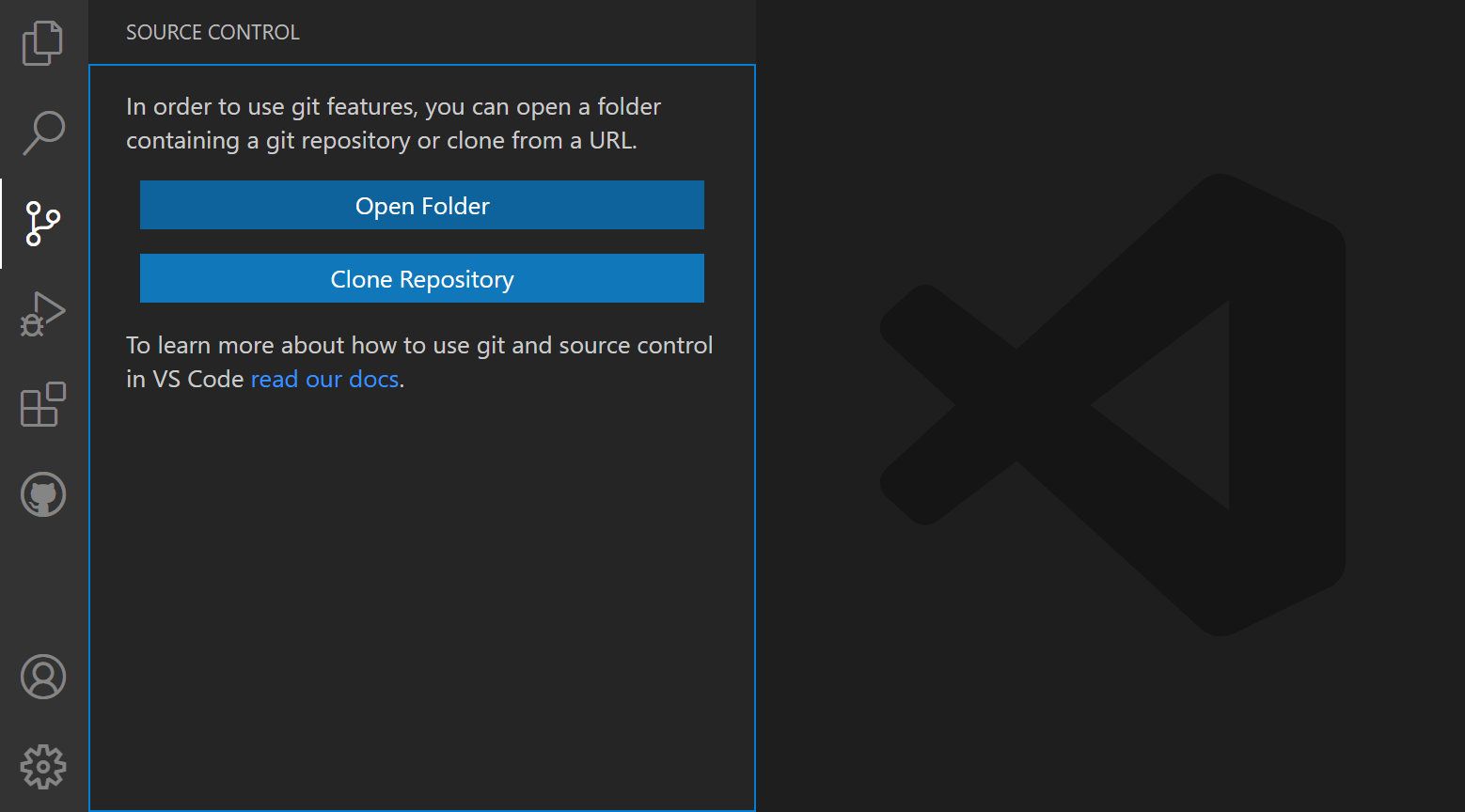Click the Clone Repository button

421,278
